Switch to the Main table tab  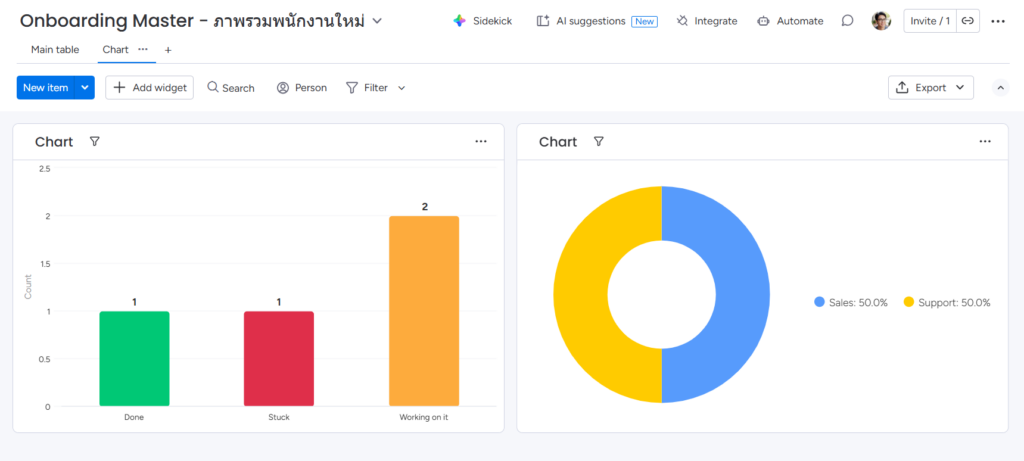pos(55,49)
